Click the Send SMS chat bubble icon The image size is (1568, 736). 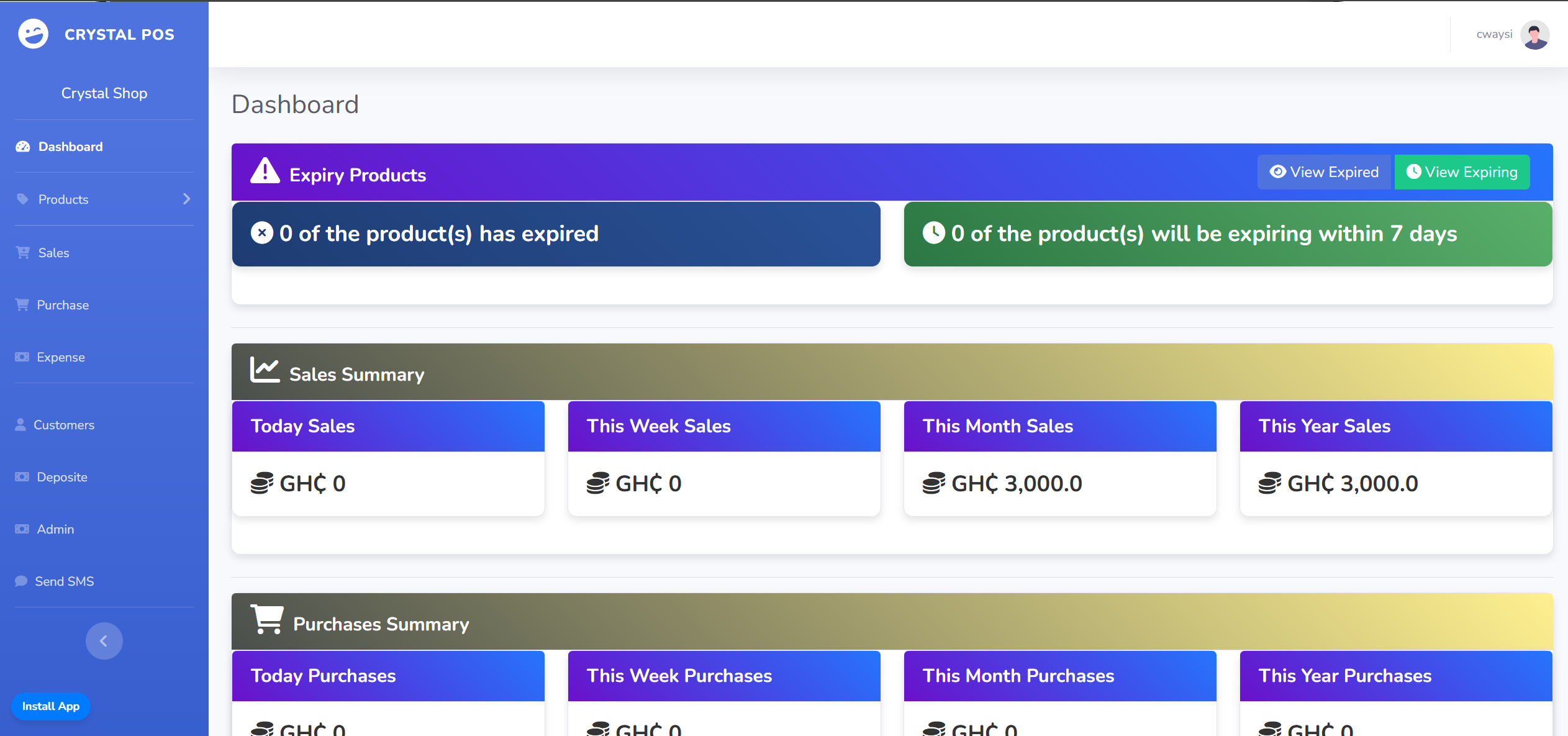[21, 581]
